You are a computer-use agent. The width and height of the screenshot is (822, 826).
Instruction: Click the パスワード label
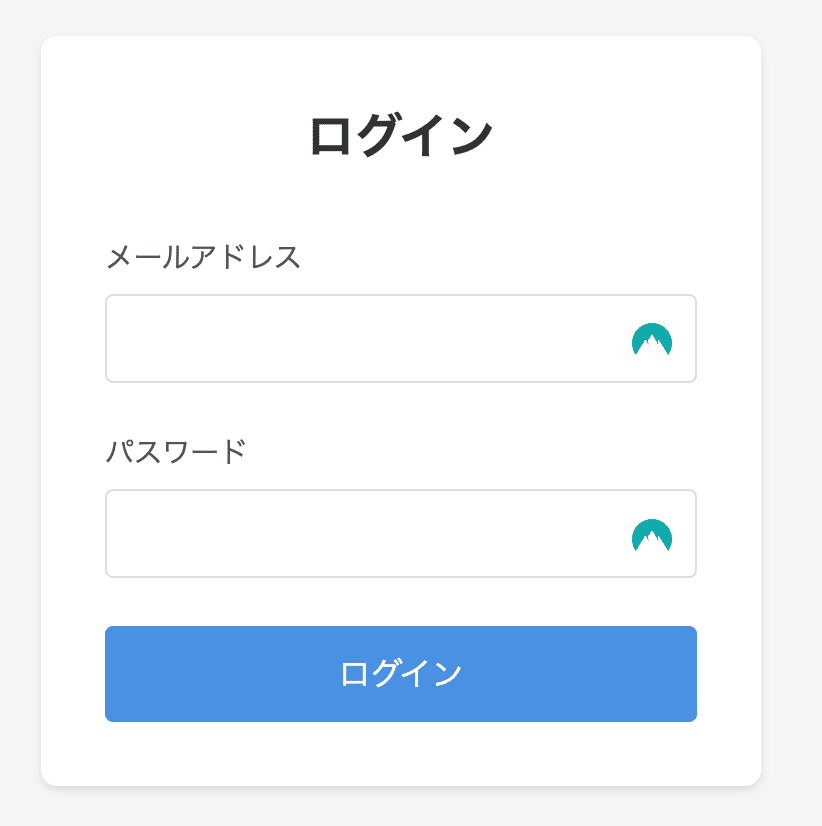tap(176, 452)
